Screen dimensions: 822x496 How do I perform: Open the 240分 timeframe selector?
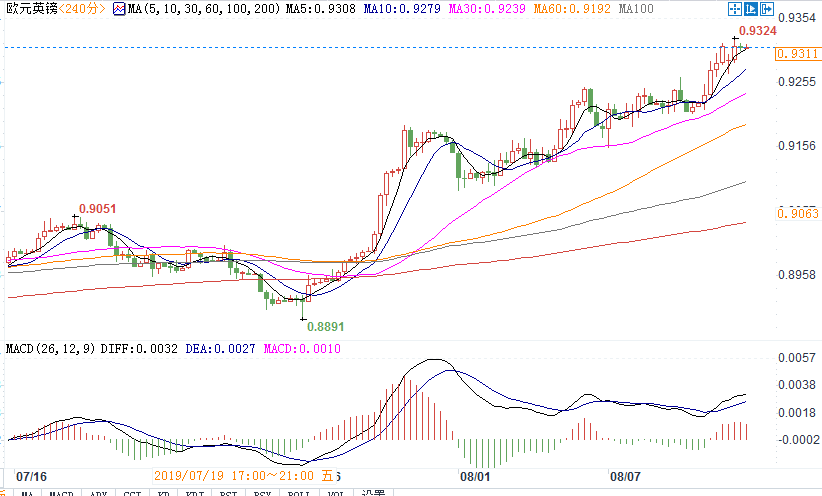coord(78,10)
